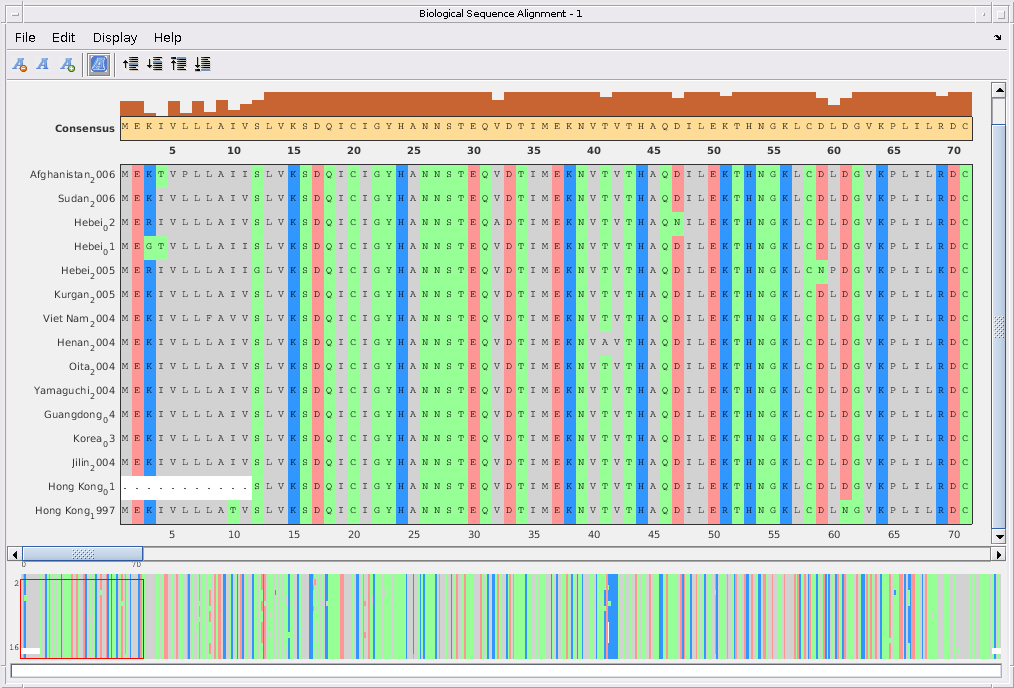Select the Afghanistan 2006 sequence label
The width and height of the screenshot is (1014, 688).
(72, 175)
